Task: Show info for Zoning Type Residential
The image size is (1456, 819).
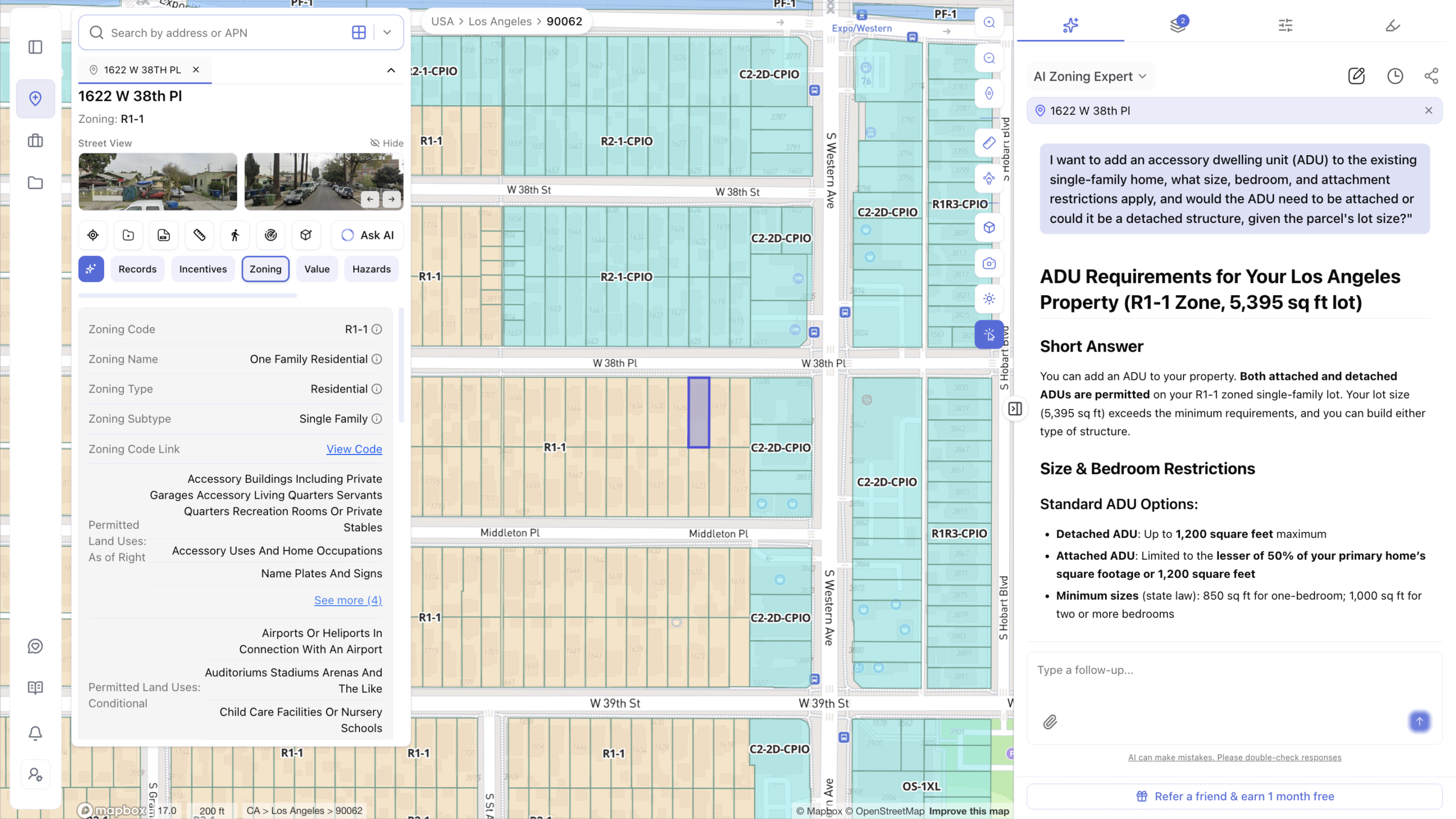Action: tap(377, 389)
